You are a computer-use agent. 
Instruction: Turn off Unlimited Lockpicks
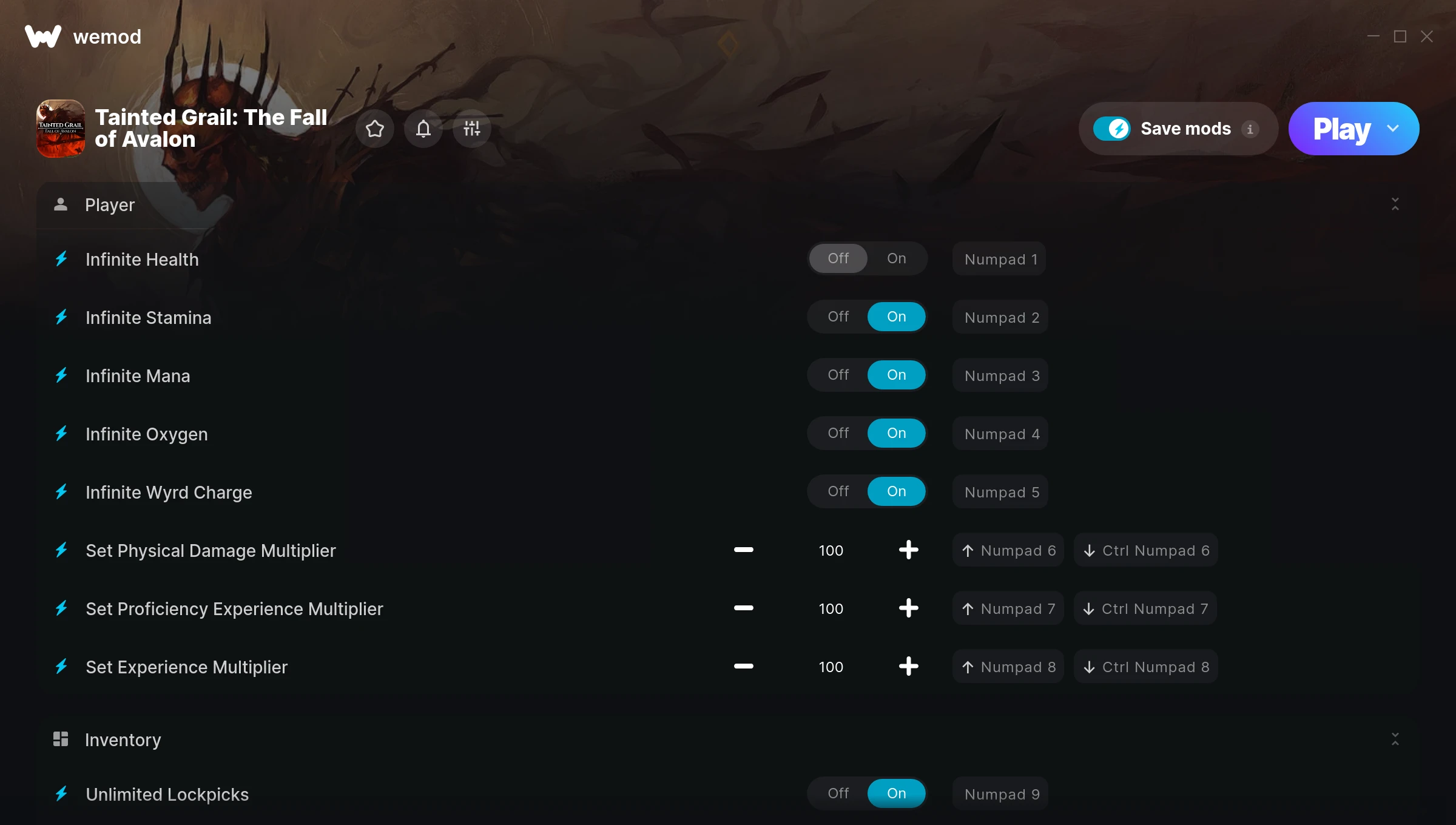(838, 793)
